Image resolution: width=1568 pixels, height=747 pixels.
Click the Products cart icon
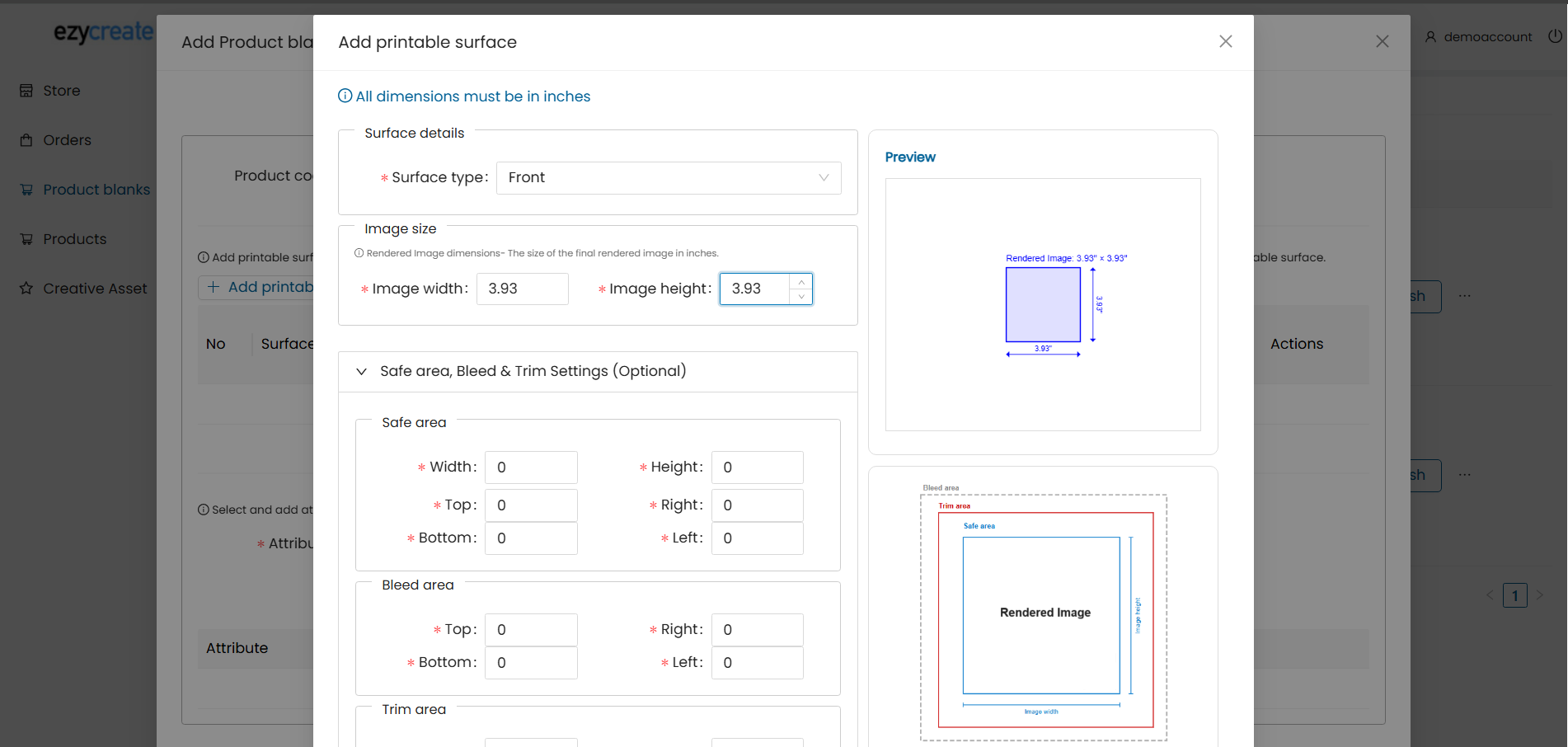pos(26,239)
